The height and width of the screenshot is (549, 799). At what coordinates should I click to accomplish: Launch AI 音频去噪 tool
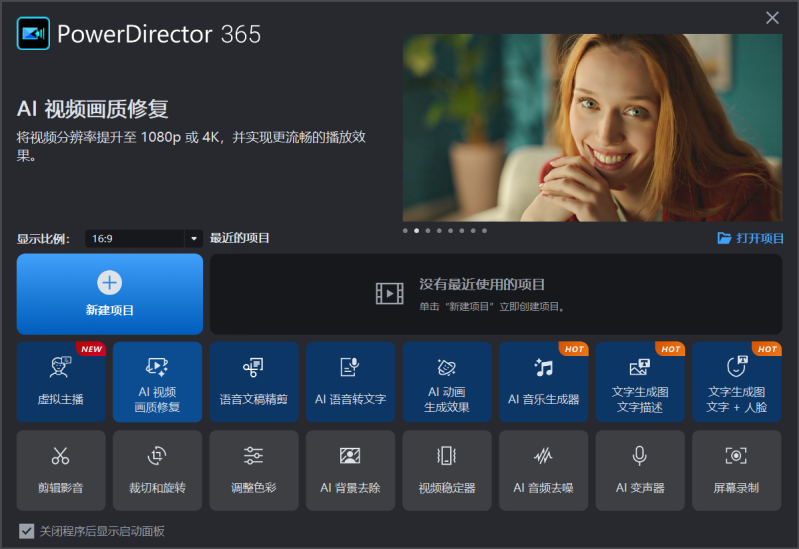point(544,470)
